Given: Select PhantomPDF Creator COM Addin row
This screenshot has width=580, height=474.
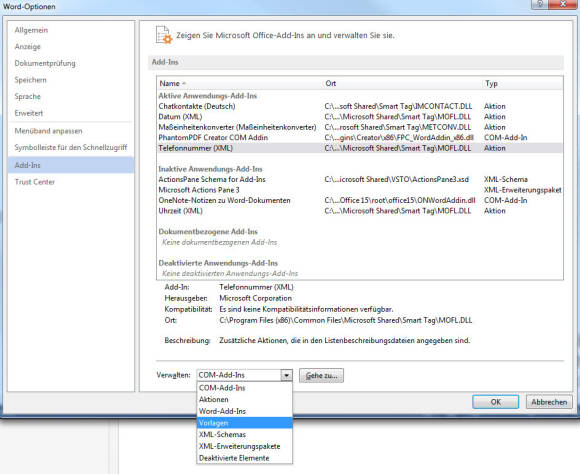Looking at the screenshot, I should point(360,137).
